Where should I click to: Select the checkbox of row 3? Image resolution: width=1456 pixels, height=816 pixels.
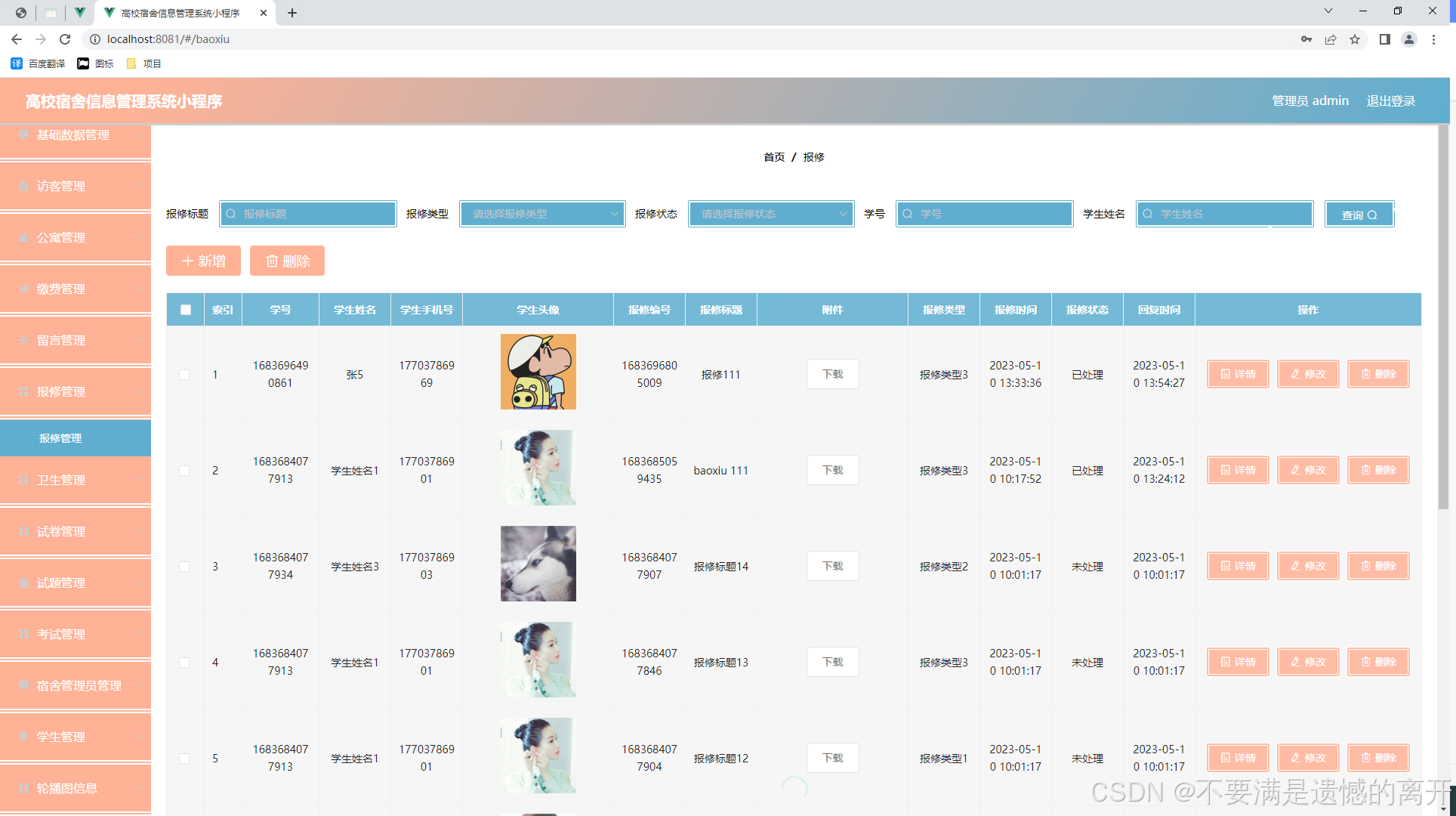184,567
